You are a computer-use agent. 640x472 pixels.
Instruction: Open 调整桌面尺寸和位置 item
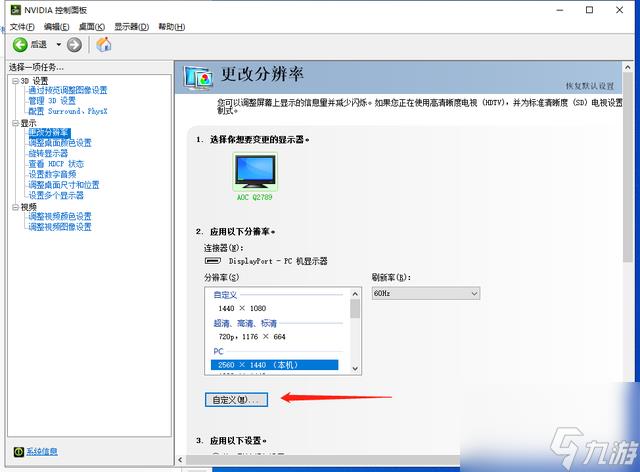pos(64,185)
